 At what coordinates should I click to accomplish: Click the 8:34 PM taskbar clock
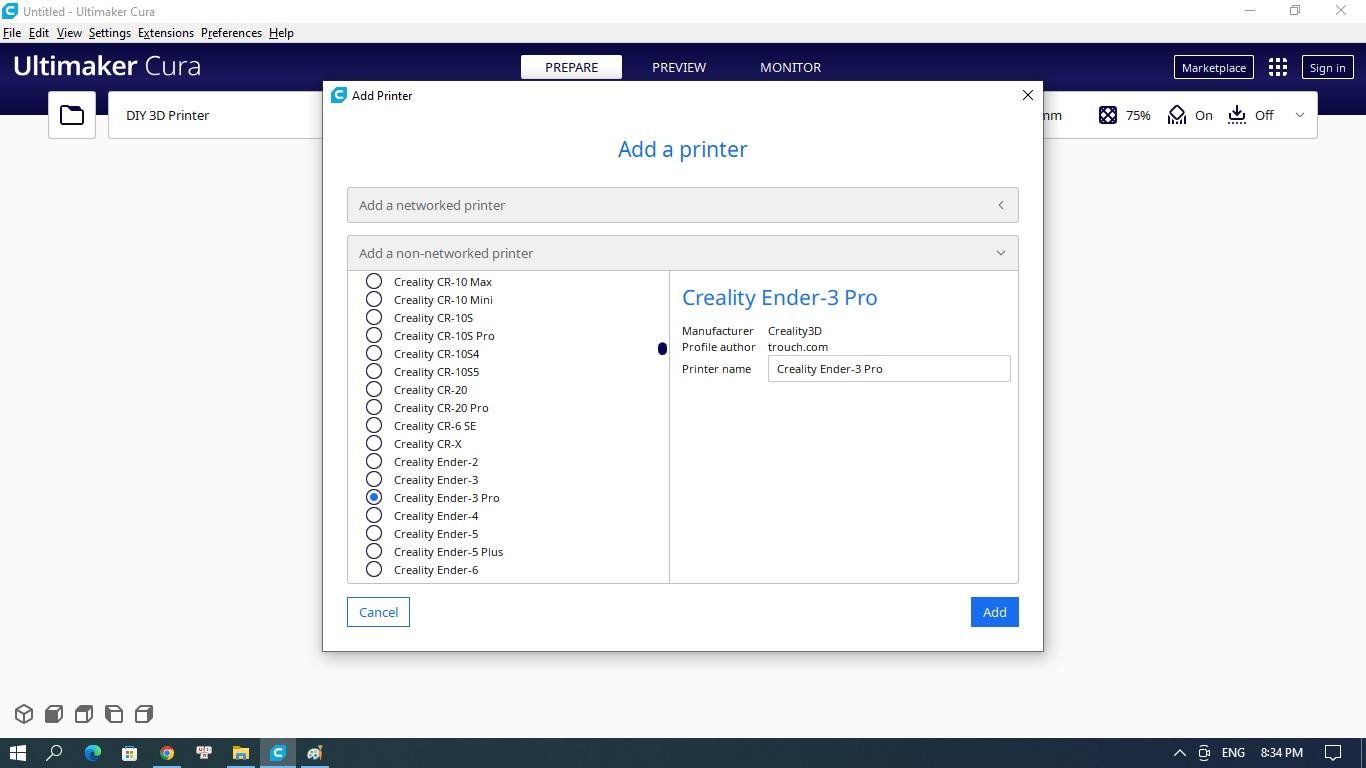click(x=1281, y=753)
